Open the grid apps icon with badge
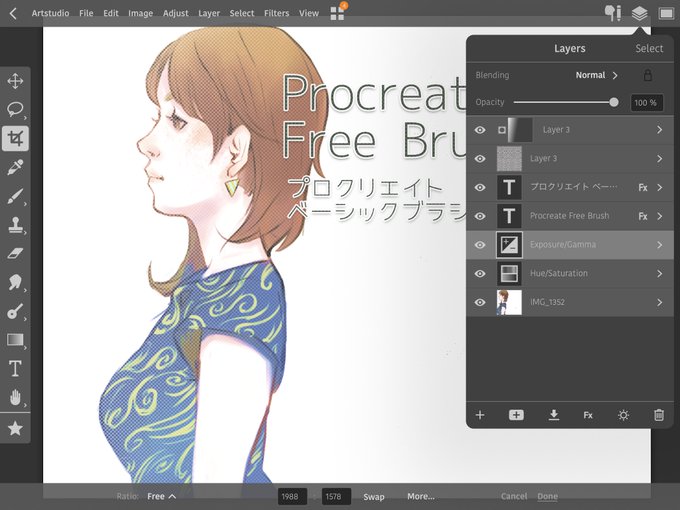The image size is (680, 510). coord(337,13)
